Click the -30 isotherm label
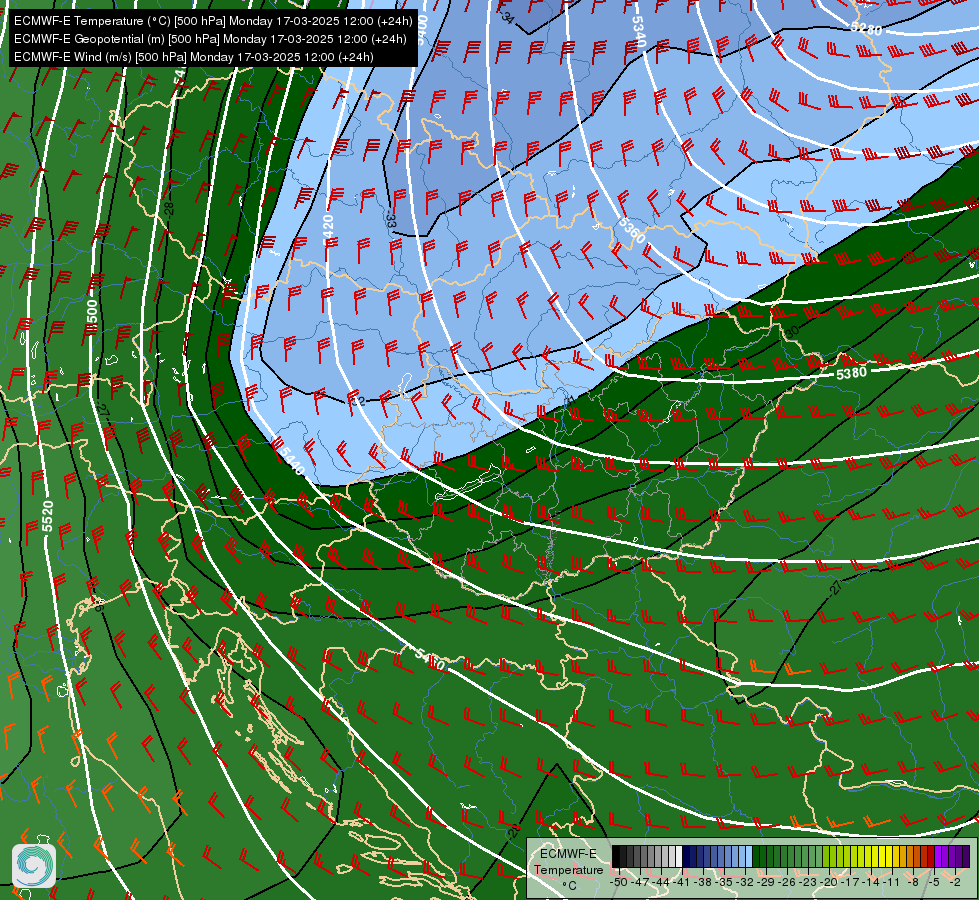This screenshot has width=979, height=900. pos(792,332)
